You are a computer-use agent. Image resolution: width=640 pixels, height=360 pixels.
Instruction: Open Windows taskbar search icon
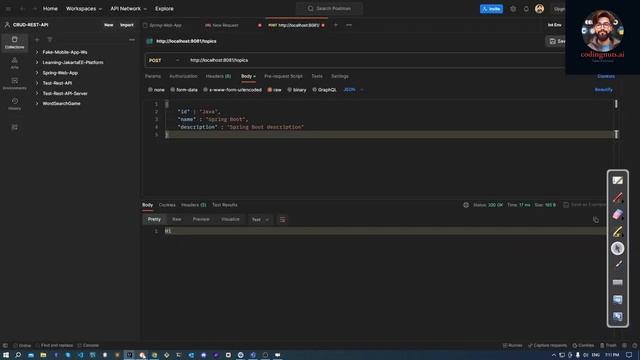pyautogui.click(x=18, y=355)
